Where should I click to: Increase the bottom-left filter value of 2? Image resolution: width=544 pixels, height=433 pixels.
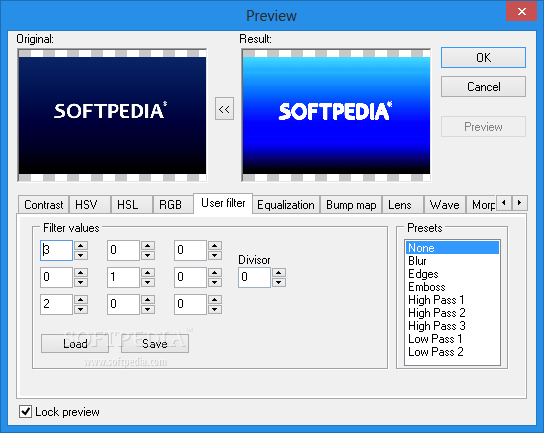click(x=80, y=300)
